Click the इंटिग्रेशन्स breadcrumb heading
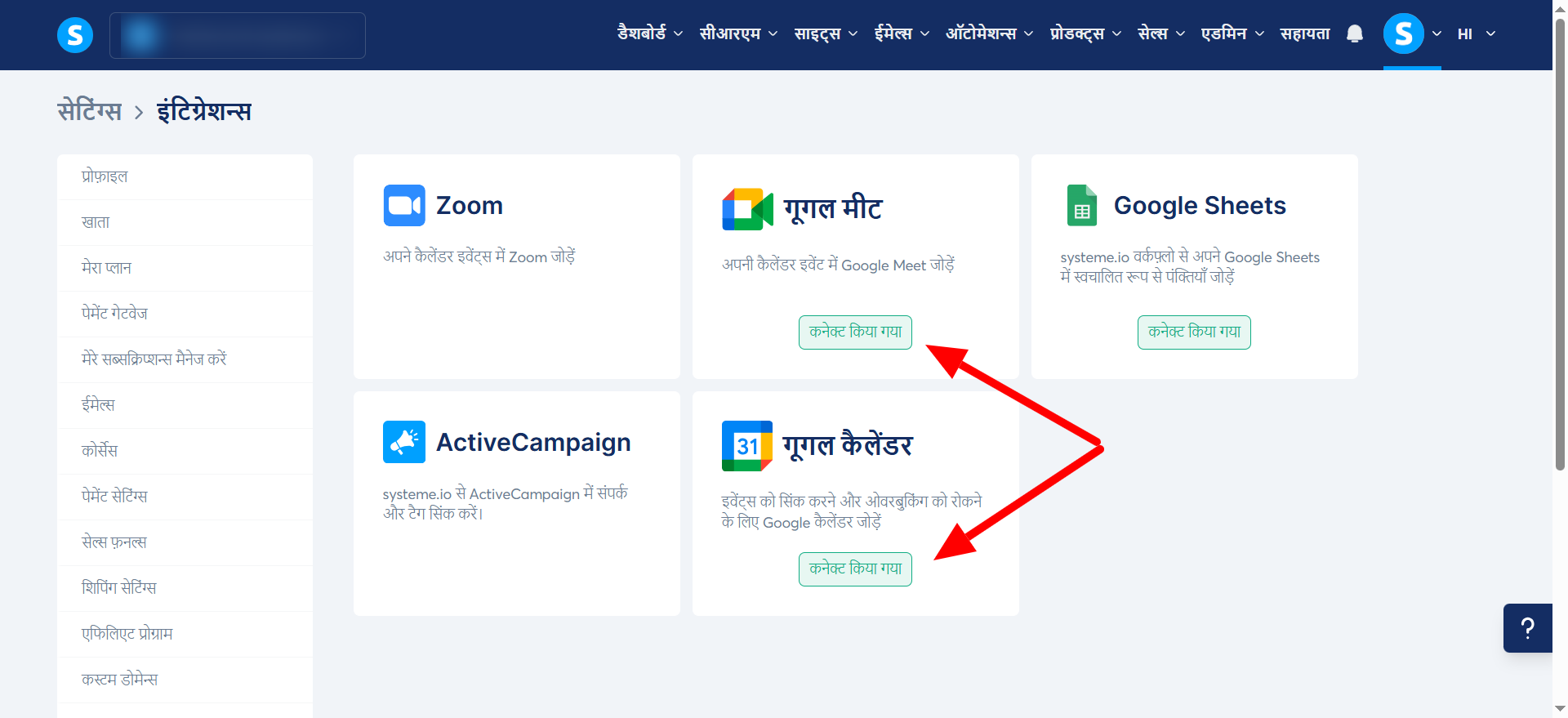Viewport: 1568px width, 718px height. pyautogui.click(x=204, y=111)
